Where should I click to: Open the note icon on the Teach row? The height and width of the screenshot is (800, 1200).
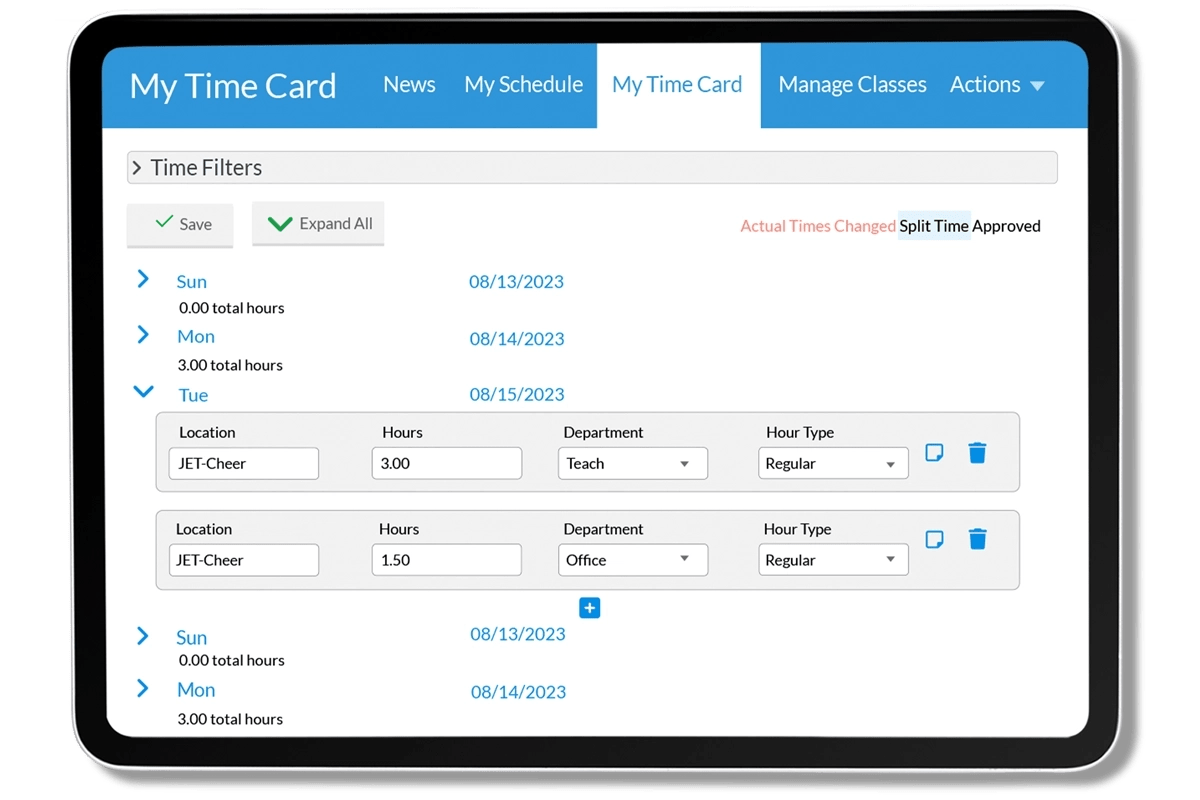pos(934,453)
